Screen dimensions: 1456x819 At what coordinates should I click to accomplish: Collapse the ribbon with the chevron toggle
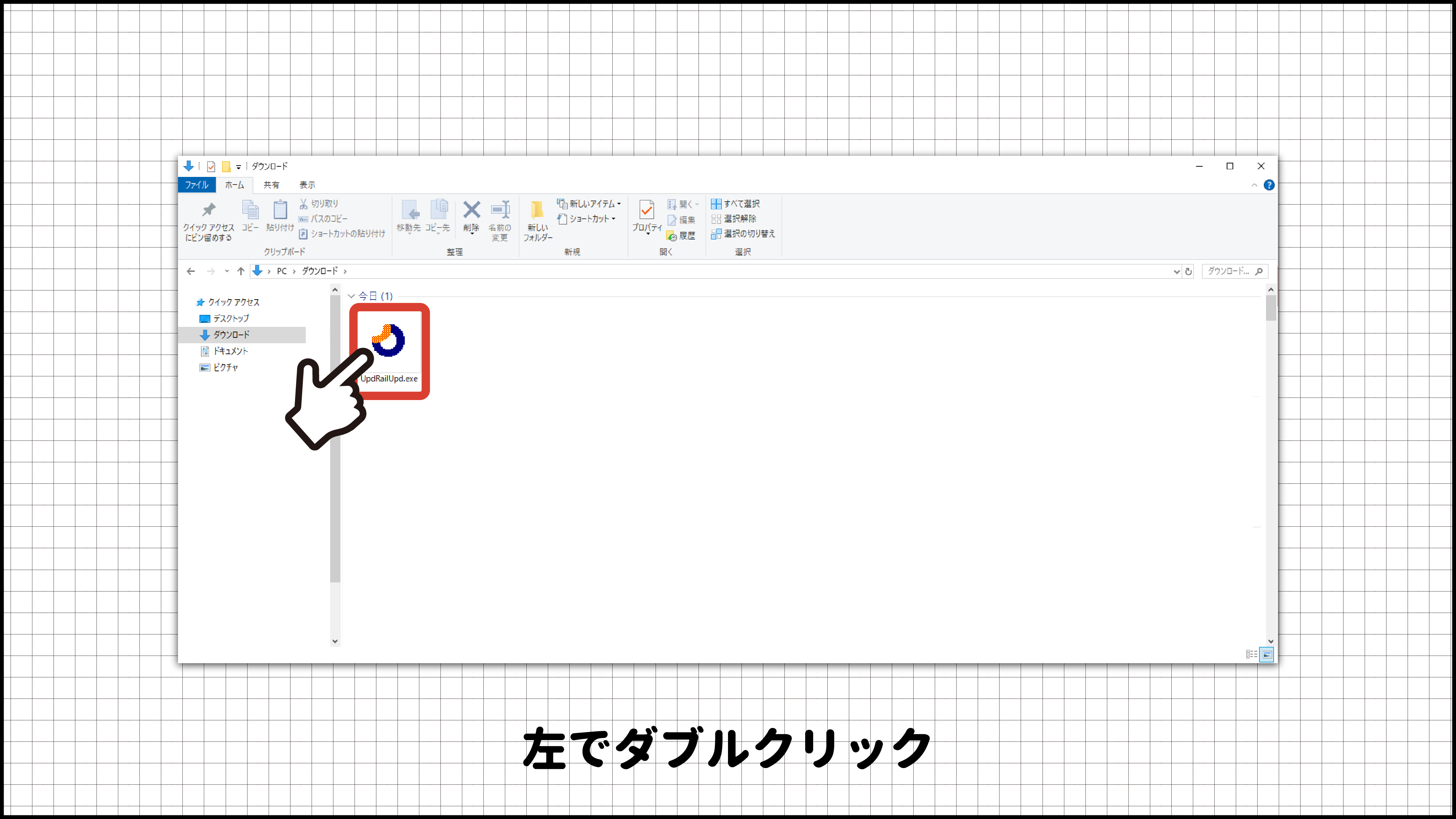pyautogui.click(x=1254, y=185)
